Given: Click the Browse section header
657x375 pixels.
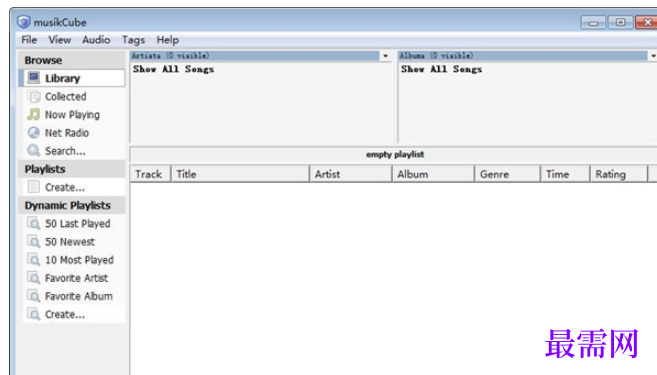Looking at the screenshot, I should (x=72, y=60).
